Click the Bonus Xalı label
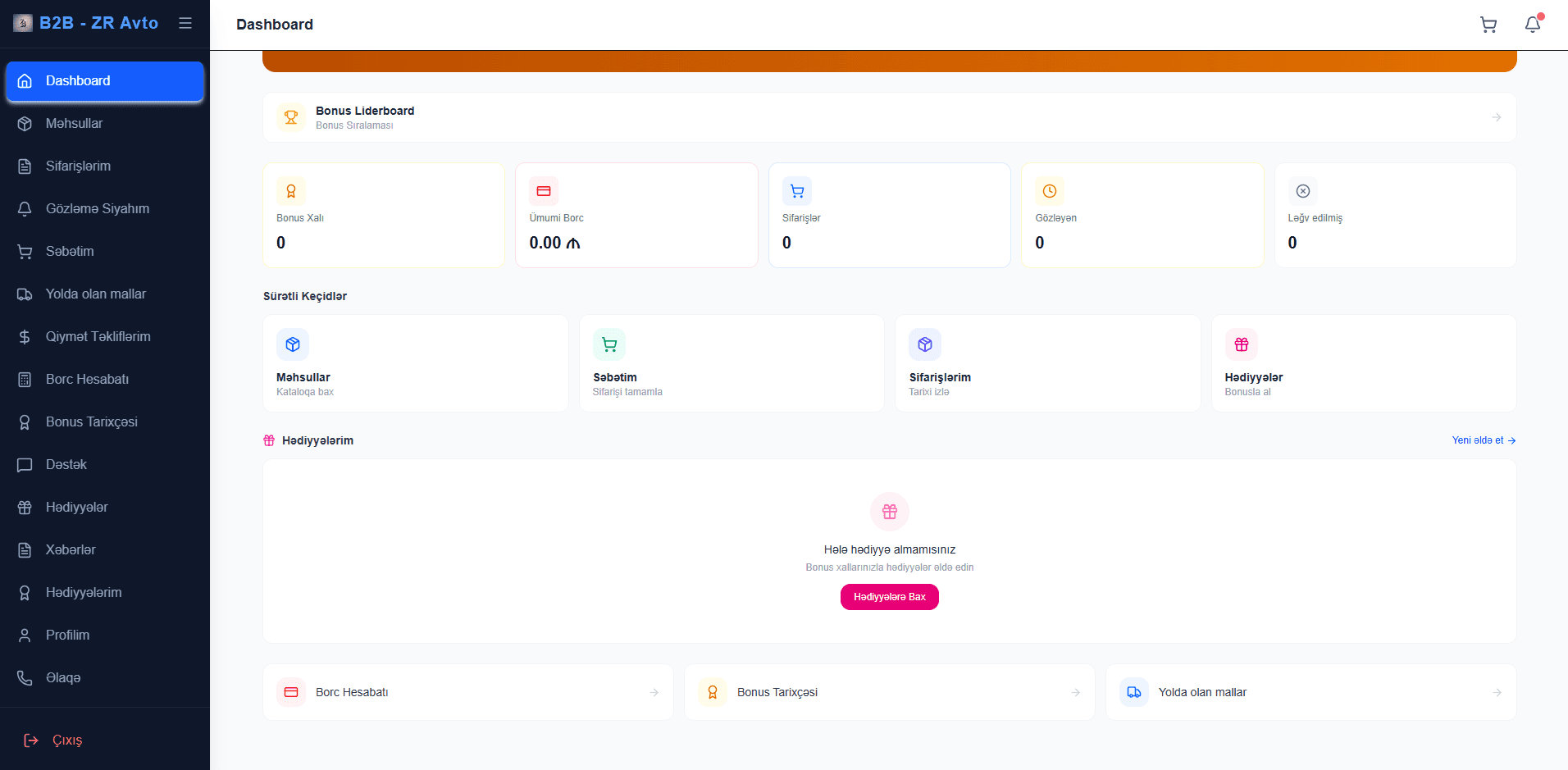1568x770 pixels. point(300,218)
